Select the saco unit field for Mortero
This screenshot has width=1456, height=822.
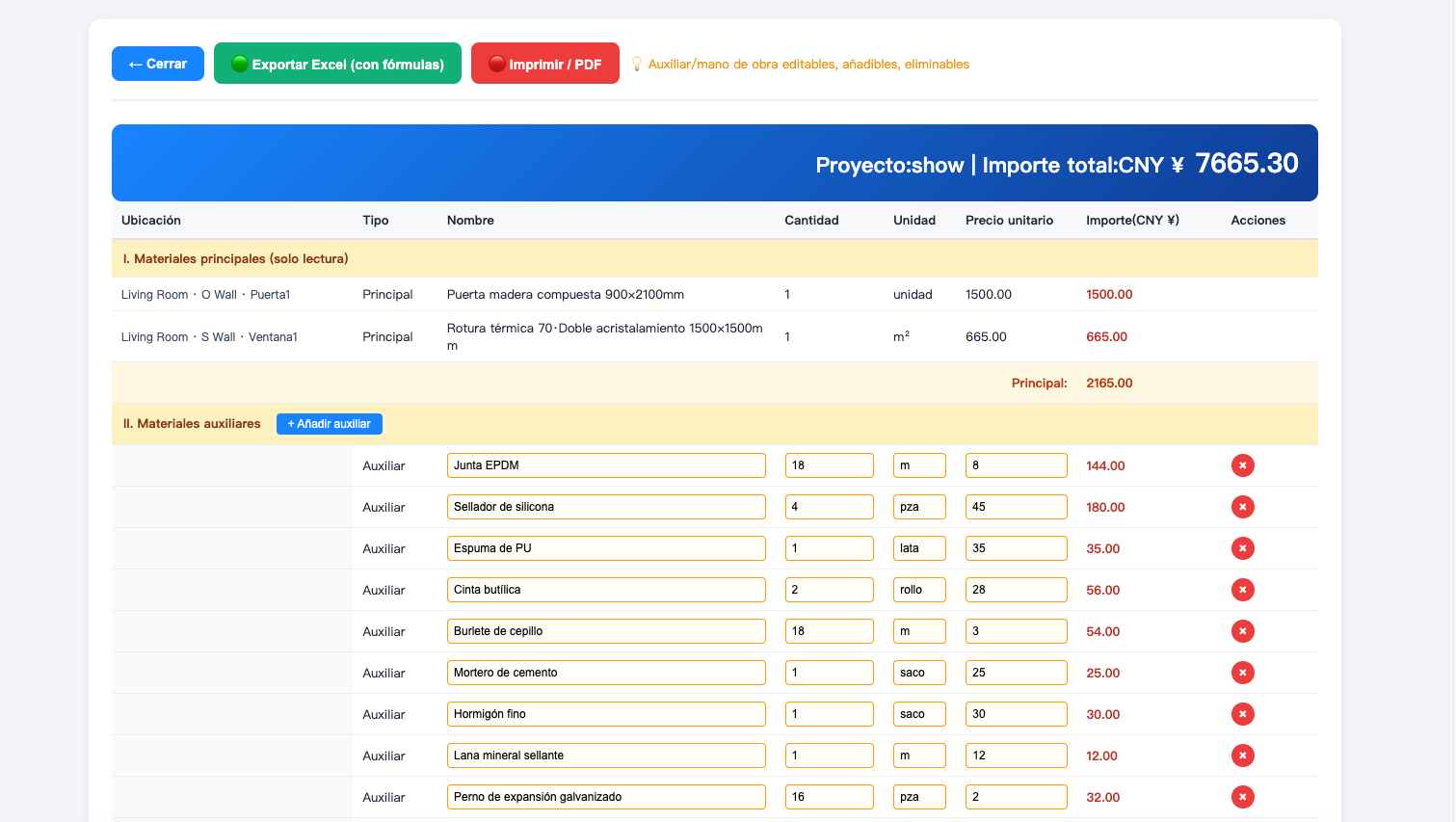point(919,673)
